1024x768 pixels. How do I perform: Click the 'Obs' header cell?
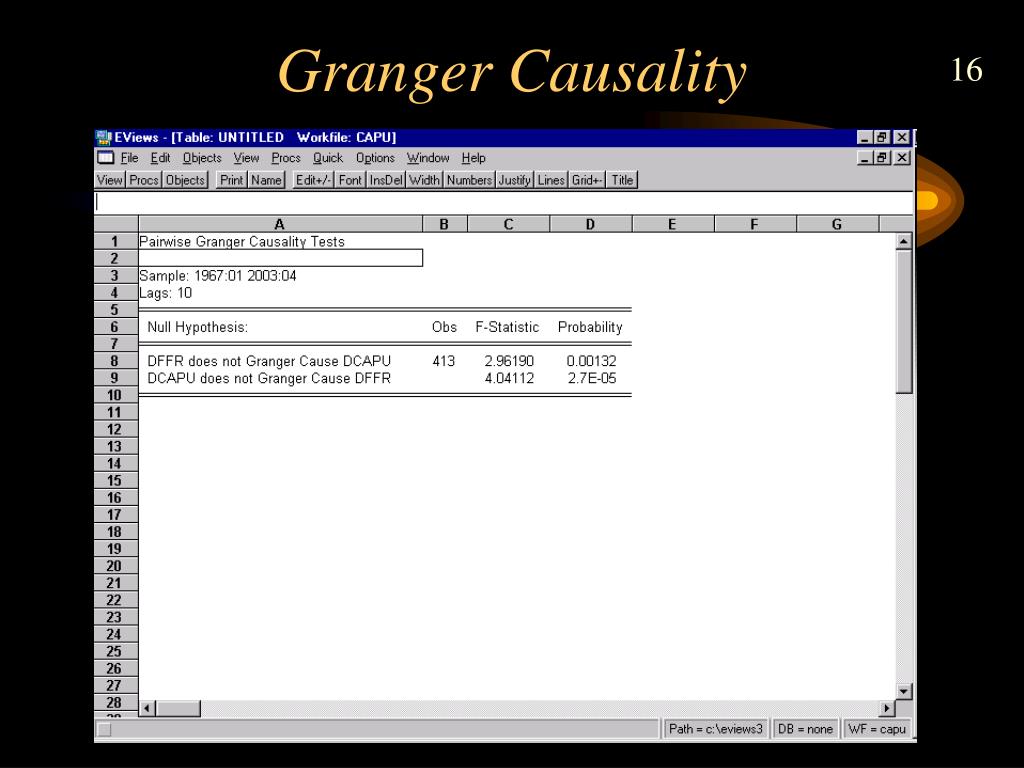click(444, 327)
